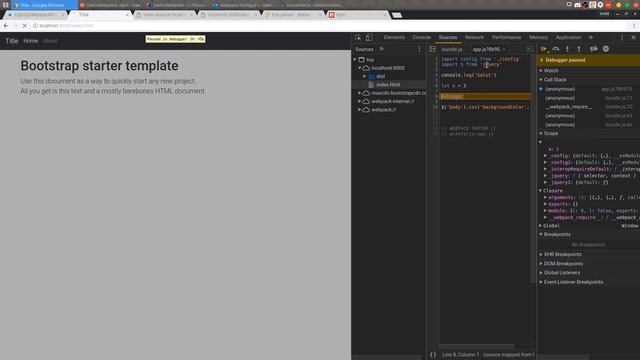
Task: Select the app.js editor tab
Action: pyautogui.click(x=486, y=49)
